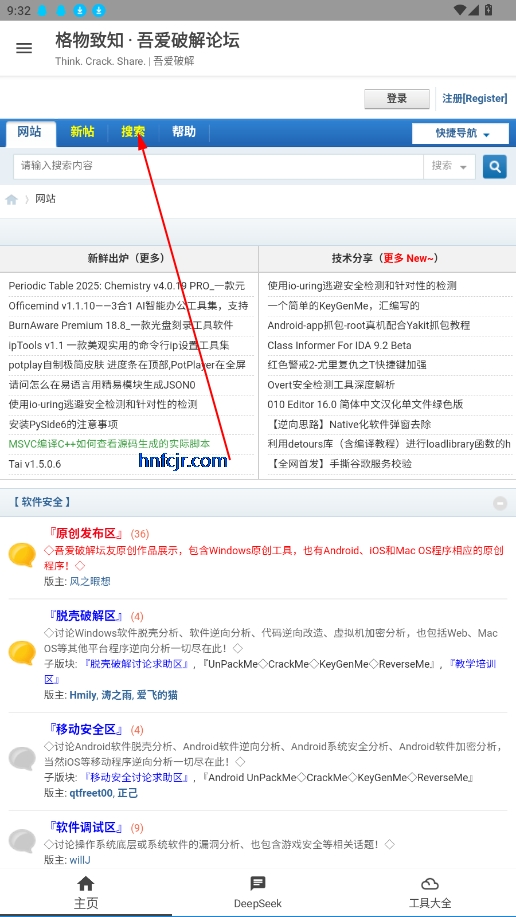Expand the 快捷导航 dropdown
Viewport: 516px width, 917px height.
click(x=460, y=133)
